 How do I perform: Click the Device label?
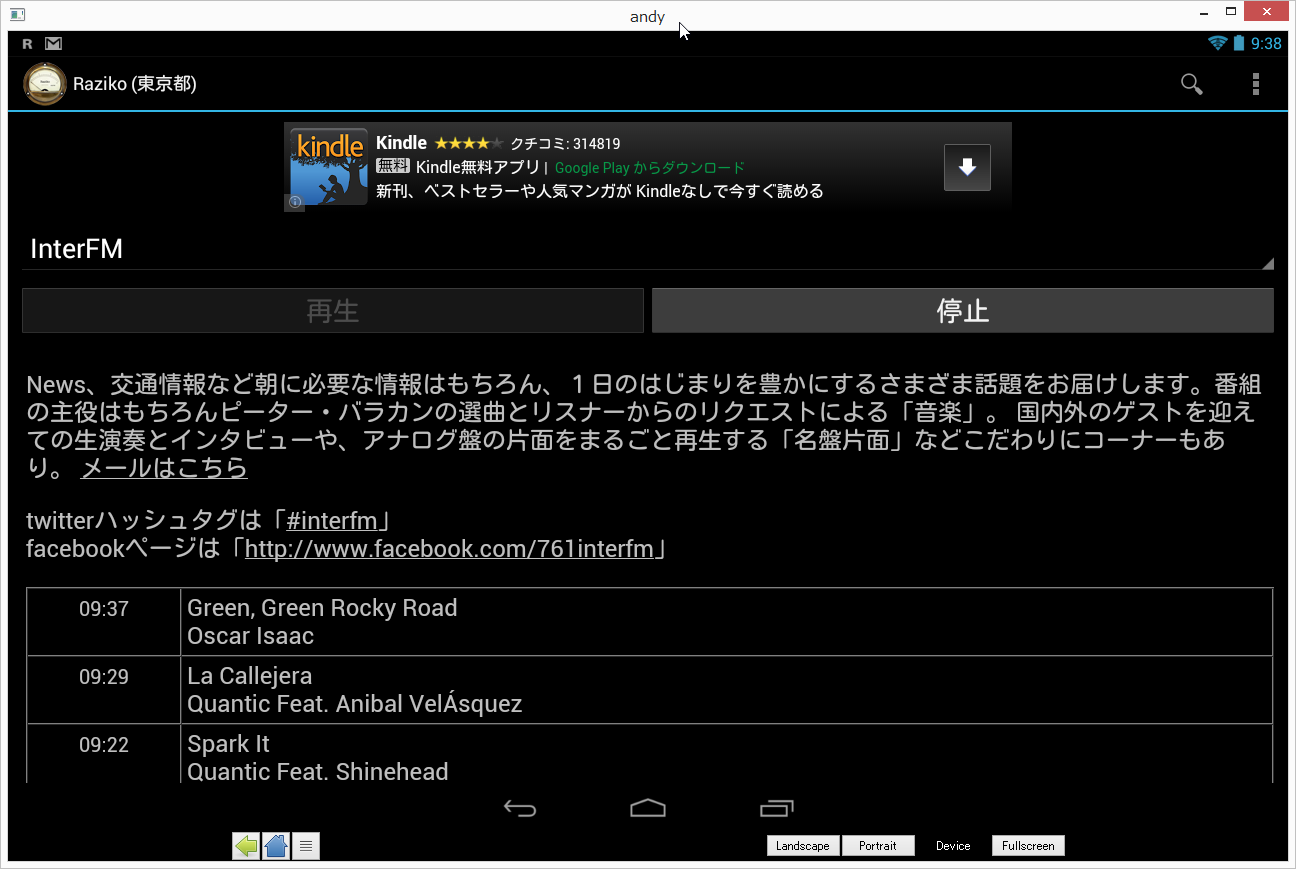[x=953, y=846]
